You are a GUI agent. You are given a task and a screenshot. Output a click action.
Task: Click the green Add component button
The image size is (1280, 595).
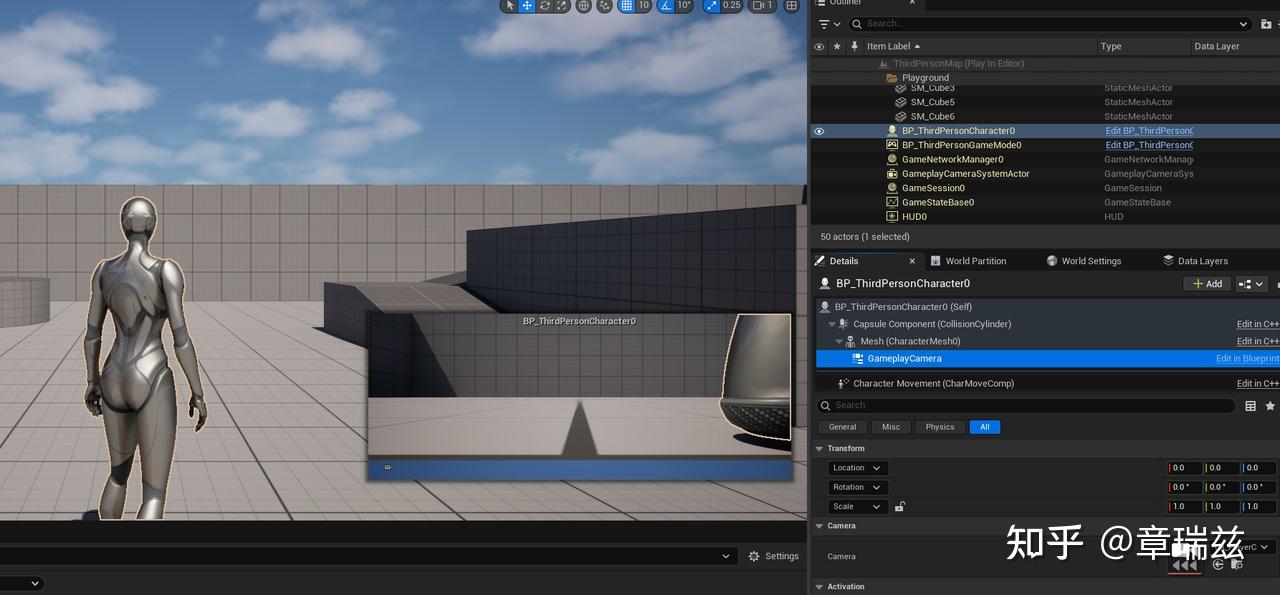click(1206, 283)
